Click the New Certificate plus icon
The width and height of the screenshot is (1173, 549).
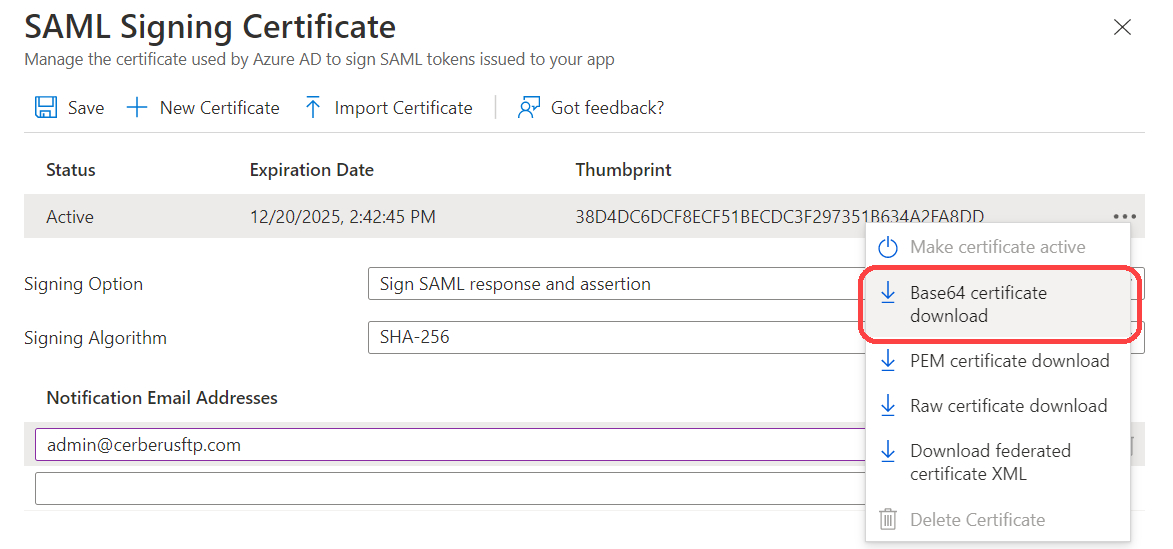tap(137, 108)
